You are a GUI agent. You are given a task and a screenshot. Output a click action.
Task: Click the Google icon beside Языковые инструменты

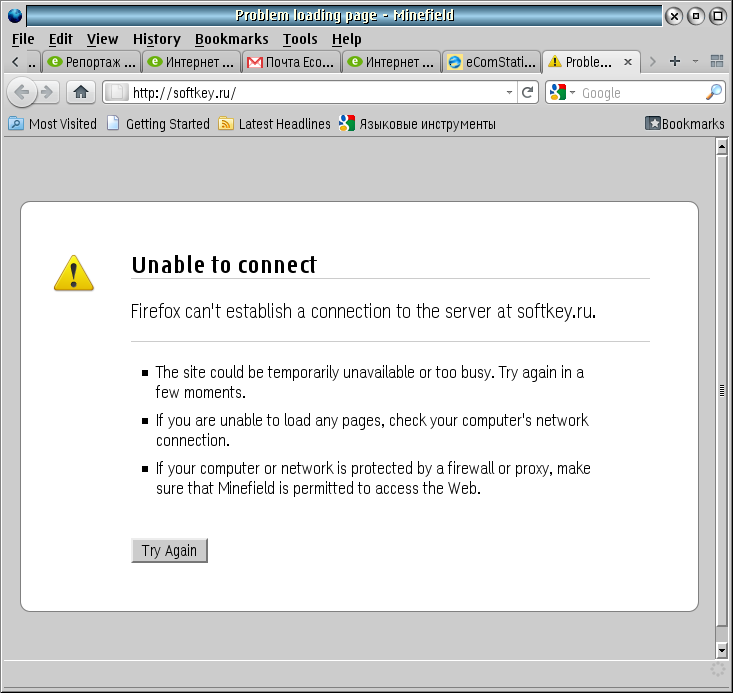click(347, 123)
